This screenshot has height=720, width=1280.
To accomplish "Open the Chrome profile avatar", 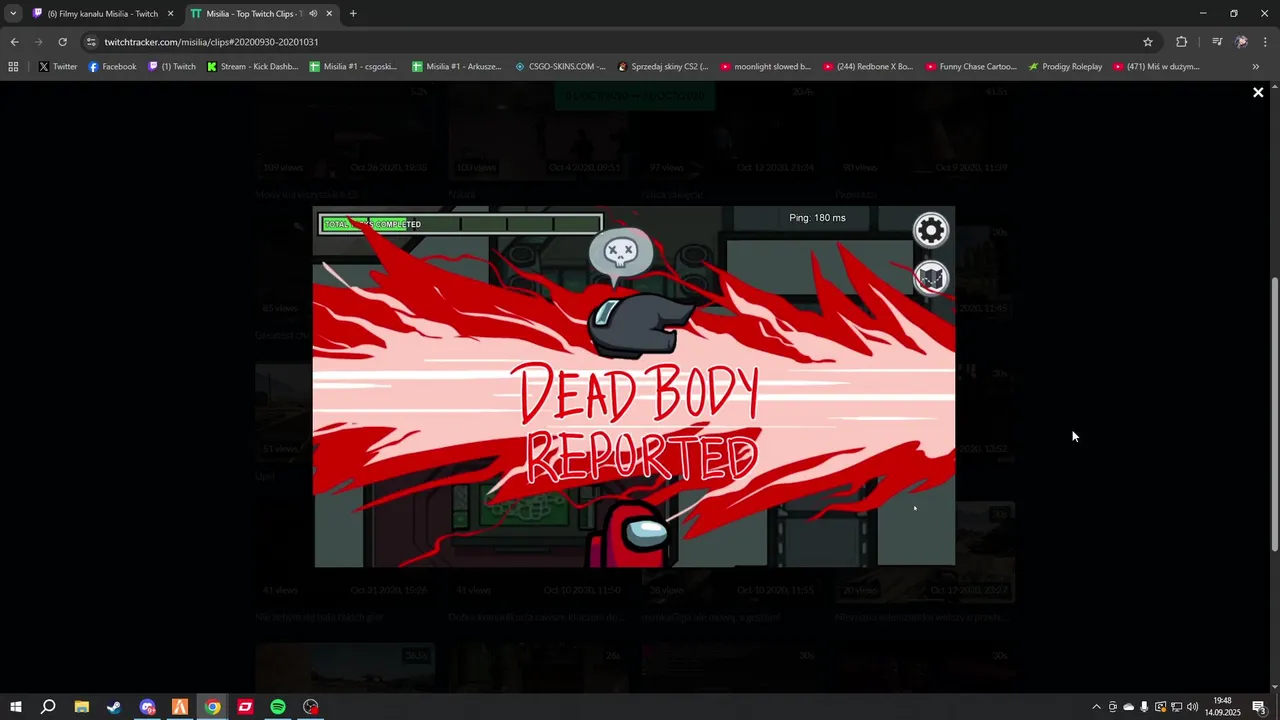I will [1241, 42].
